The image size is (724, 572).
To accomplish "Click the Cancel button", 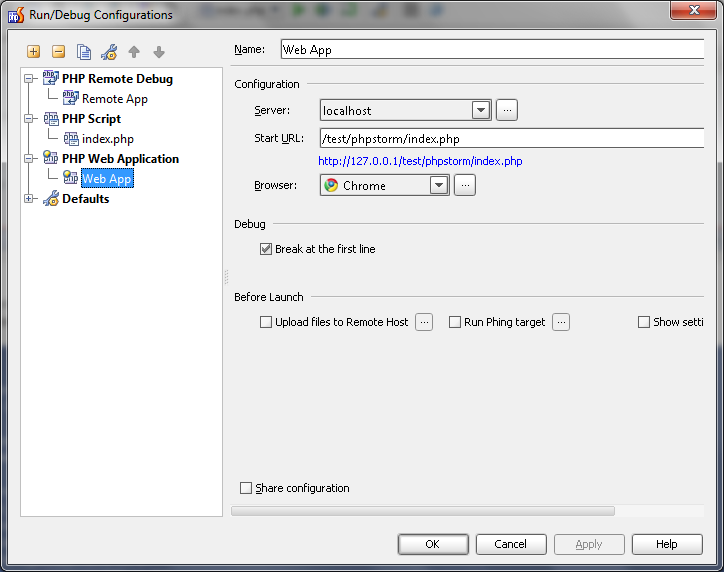I will (511, 544).
